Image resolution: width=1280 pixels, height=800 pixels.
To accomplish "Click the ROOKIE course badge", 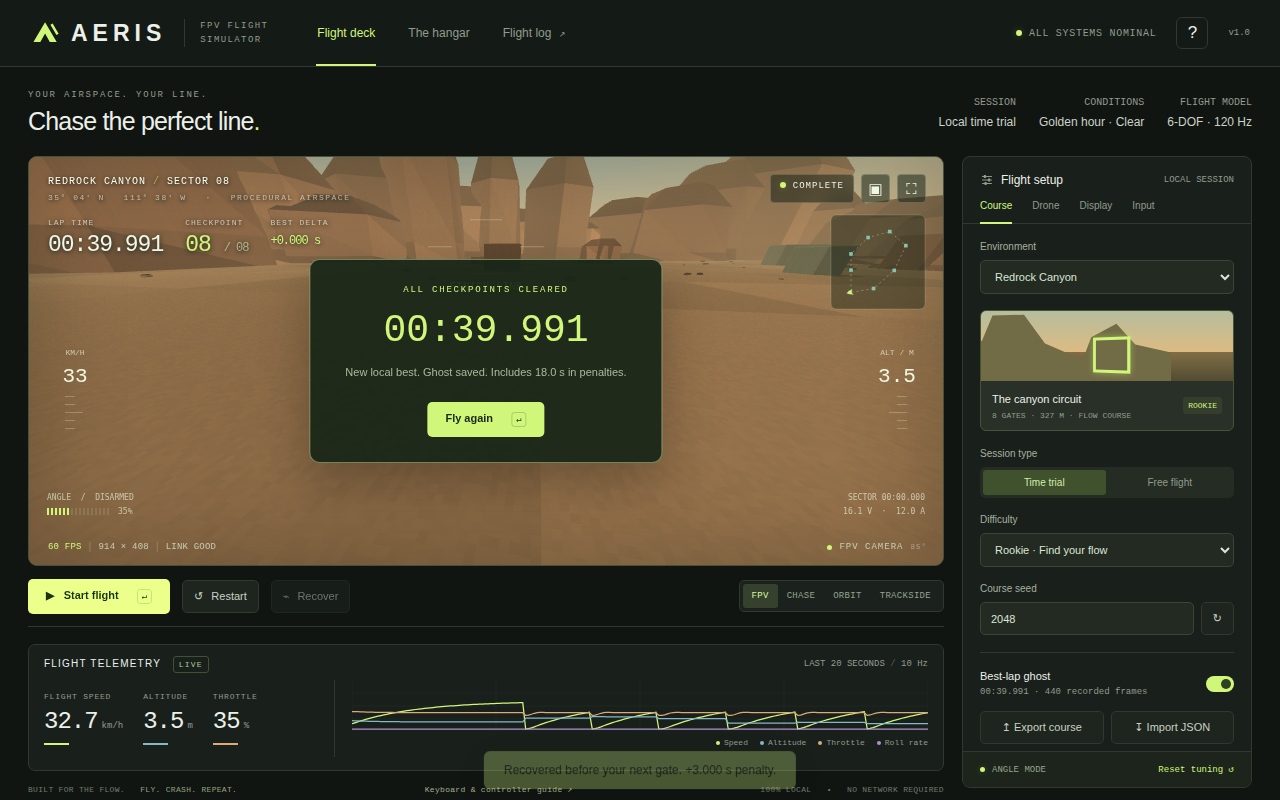I will tap(1202, 406).
